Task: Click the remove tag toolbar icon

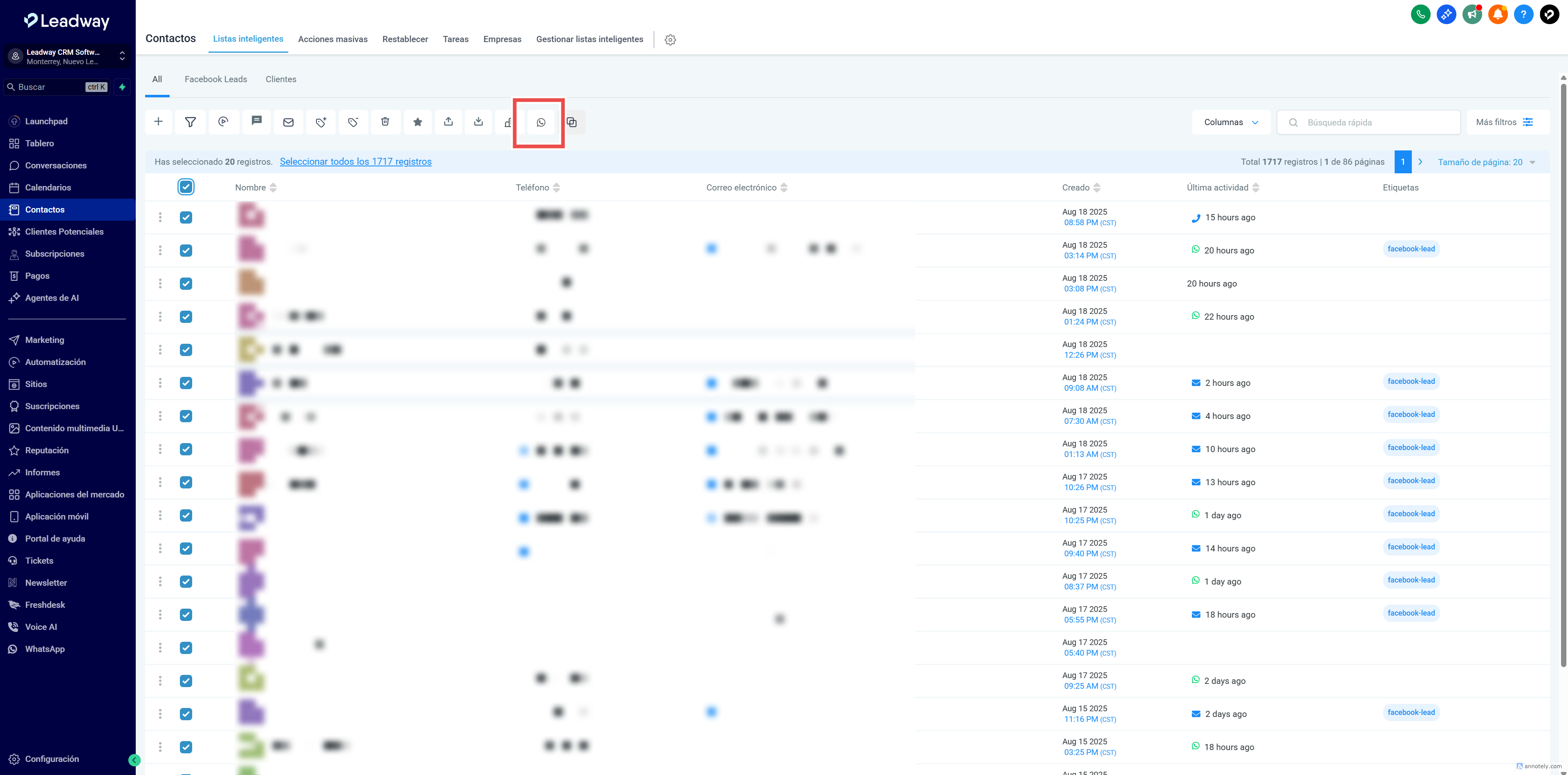Action: click(353, 122)
